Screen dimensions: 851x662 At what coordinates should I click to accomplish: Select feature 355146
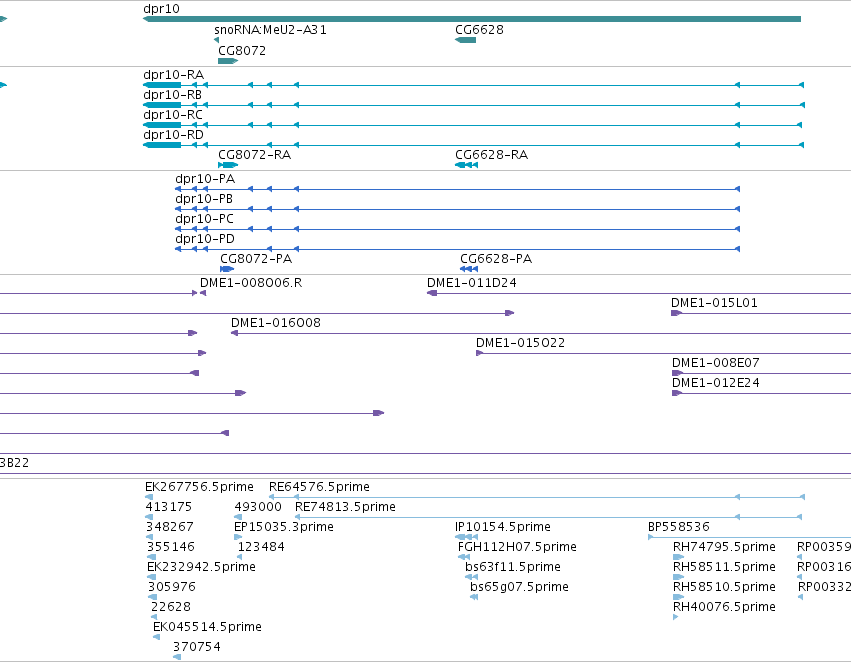(151, 557)
